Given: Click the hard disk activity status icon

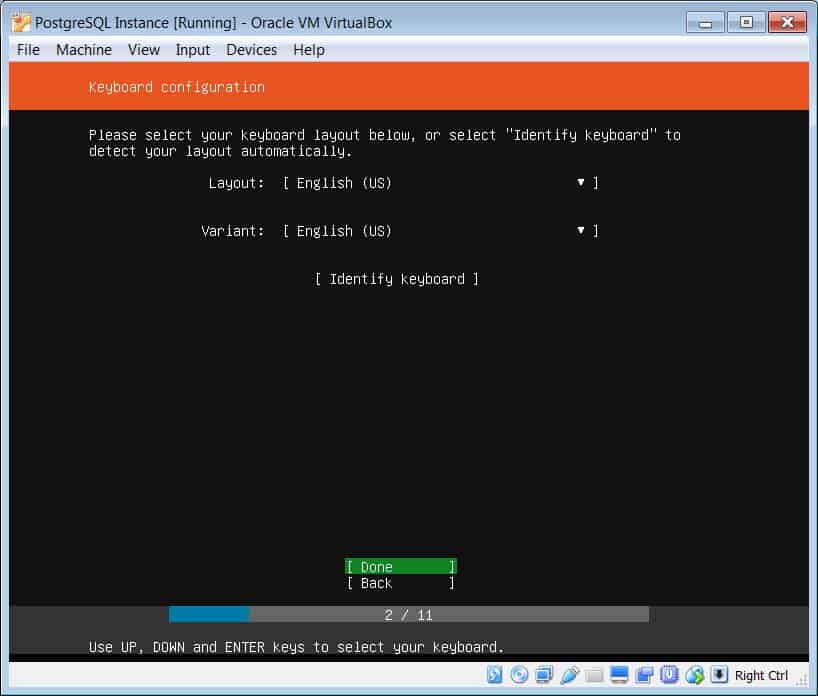Looking at the screenshot, I should coord(494,675).
